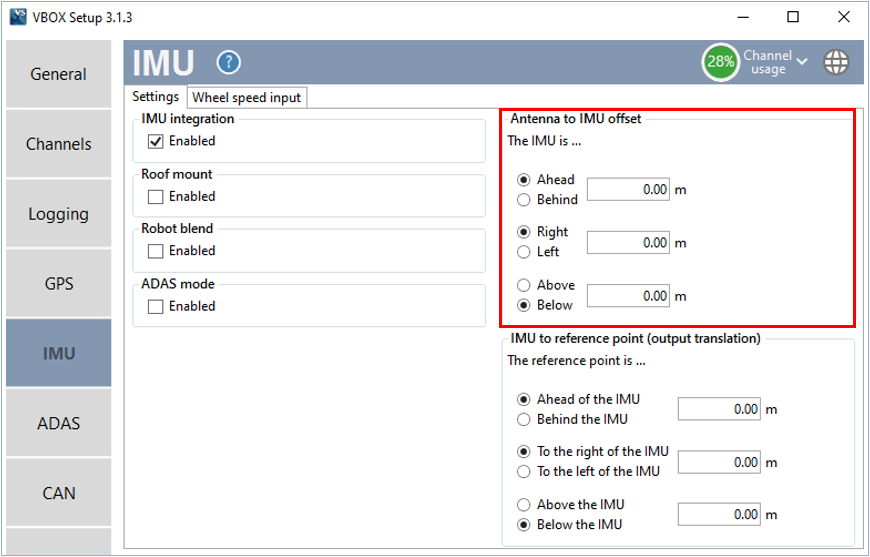Click the 28% channel usage indicator
Viewport: 870px width, 557px height.
[x=720, y=62]
